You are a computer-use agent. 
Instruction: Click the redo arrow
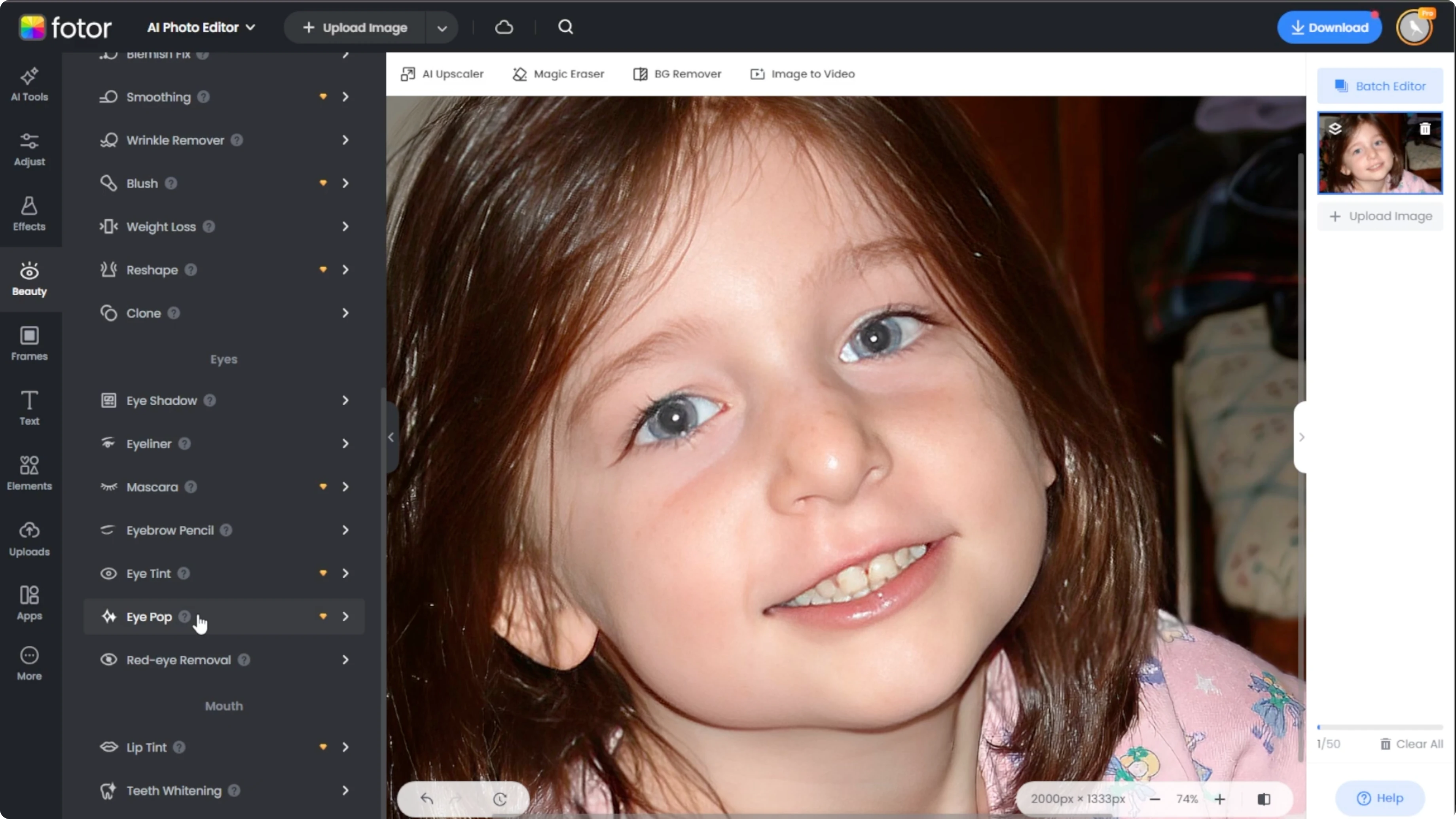click(x=455, y=799)
